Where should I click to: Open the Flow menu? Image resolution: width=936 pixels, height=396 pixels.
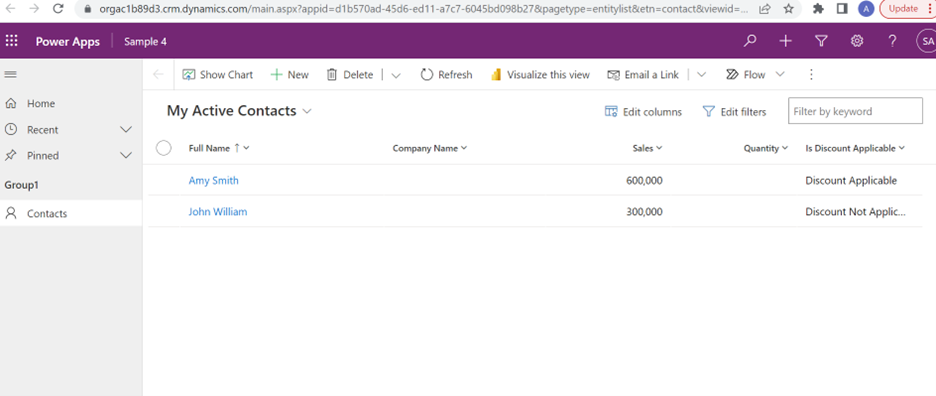(755, 75)
